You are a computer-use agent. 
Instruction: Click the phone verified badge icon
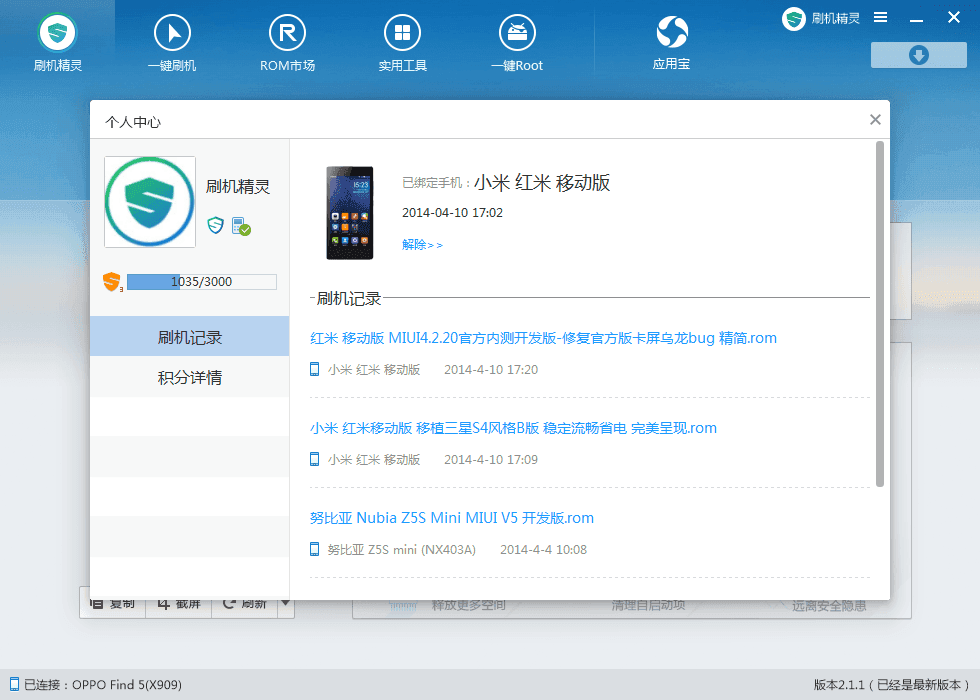coord(241,226)
